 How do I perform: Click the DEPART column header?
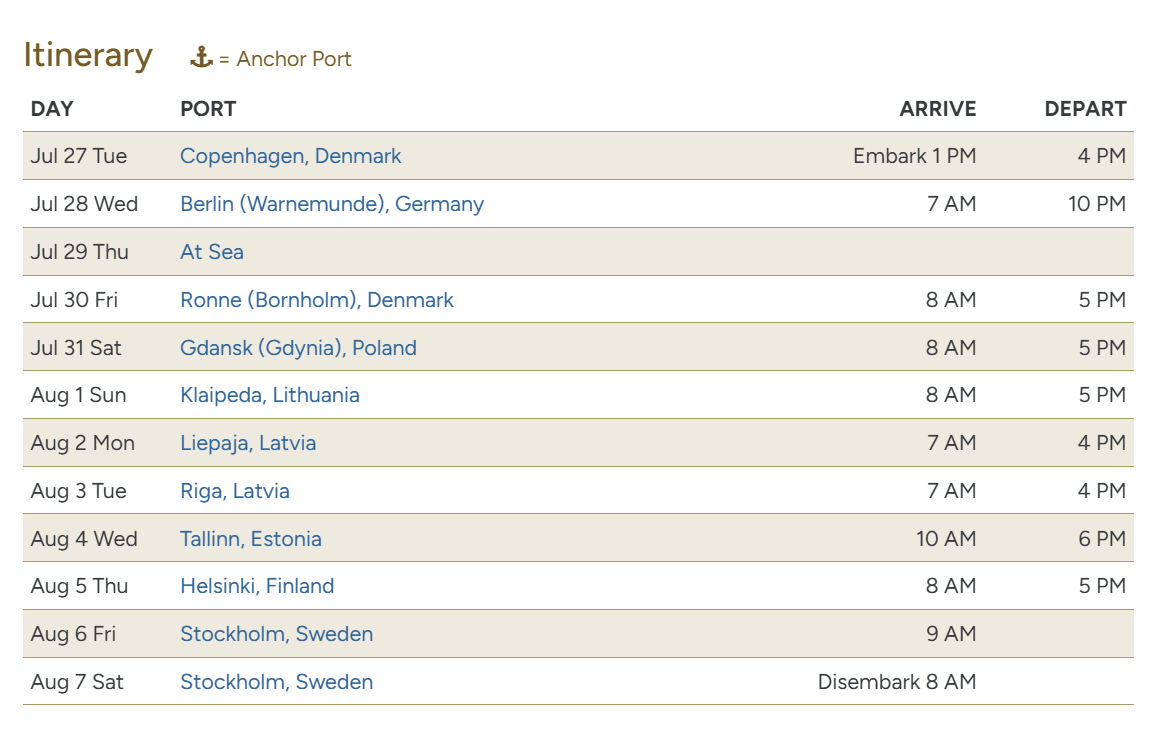click(1085, 109)
